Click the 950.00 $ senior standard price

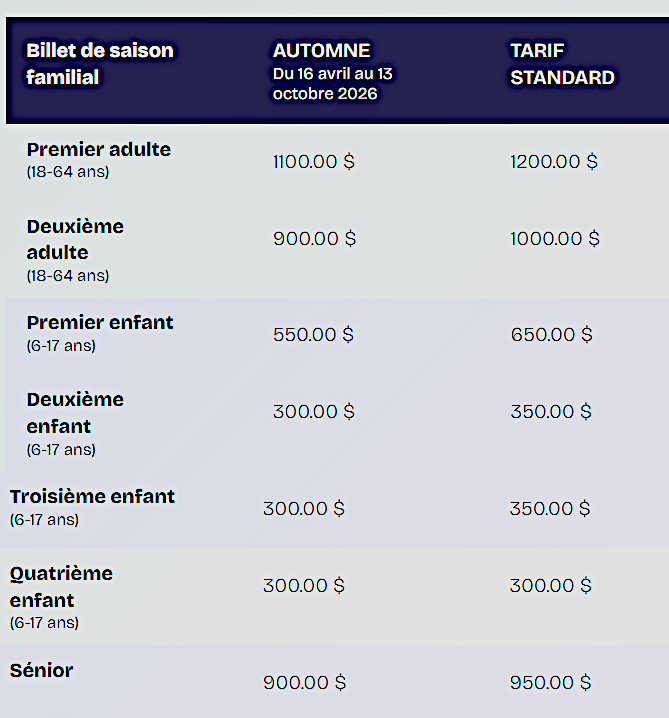(x=550, y=683)
